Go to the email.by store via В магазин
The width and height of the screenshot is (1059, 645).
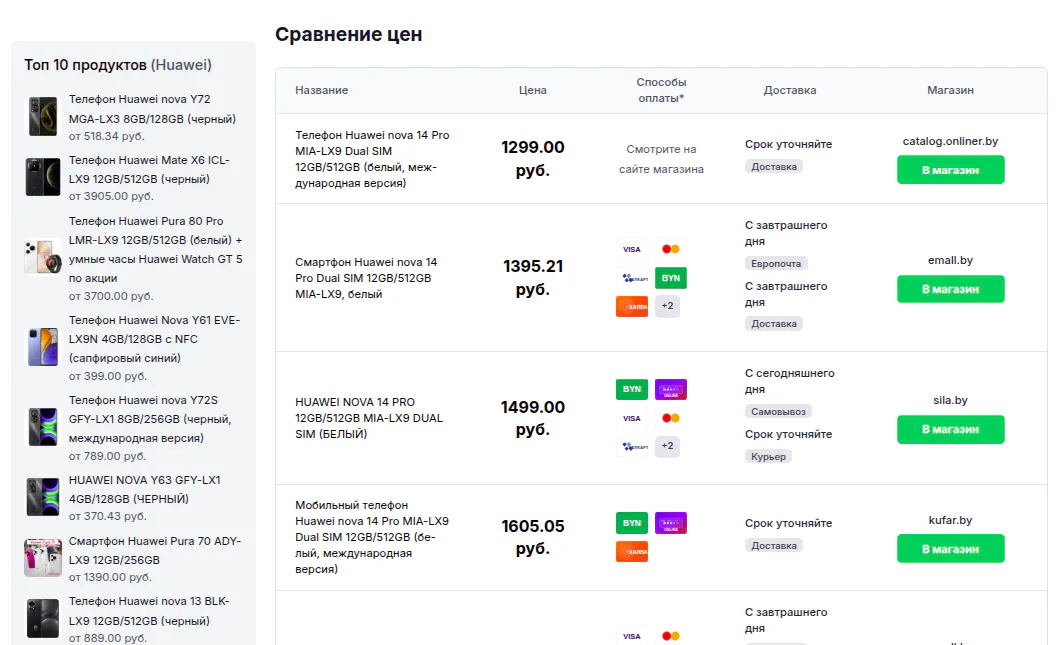coord(950,289)
